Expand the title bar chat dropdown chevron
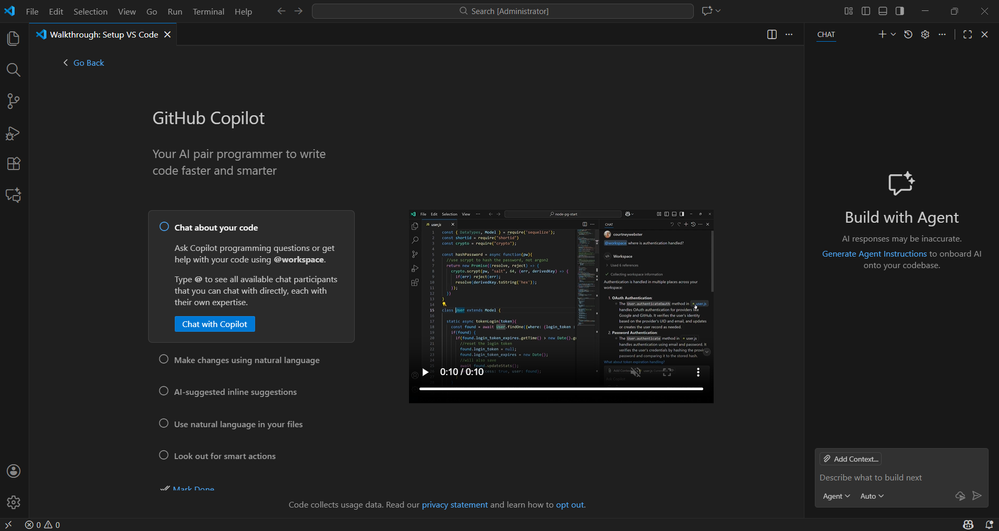 (719, 11)
